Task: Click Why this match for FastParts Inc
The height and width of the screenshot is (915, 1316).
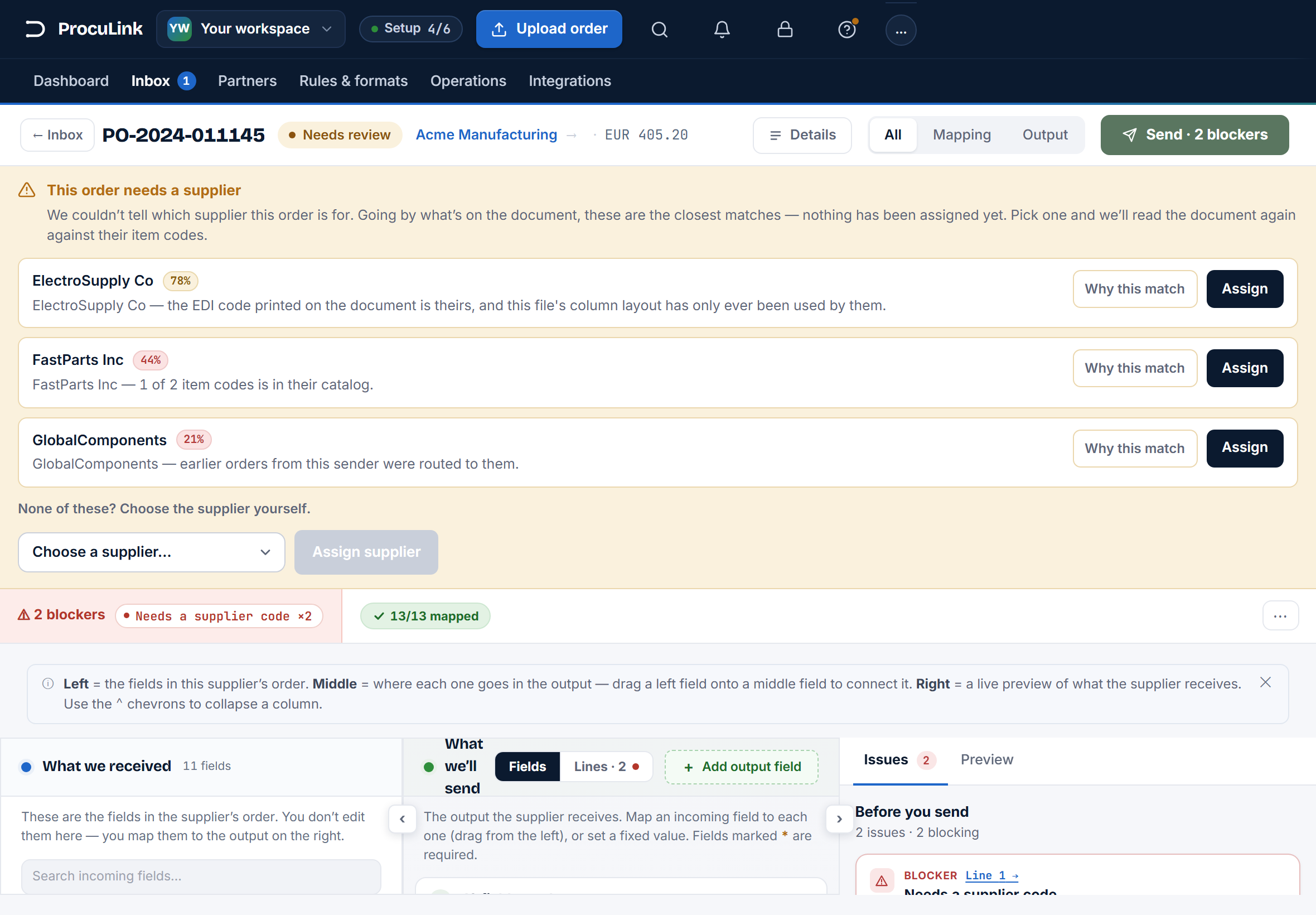Action: [1134, 368]
